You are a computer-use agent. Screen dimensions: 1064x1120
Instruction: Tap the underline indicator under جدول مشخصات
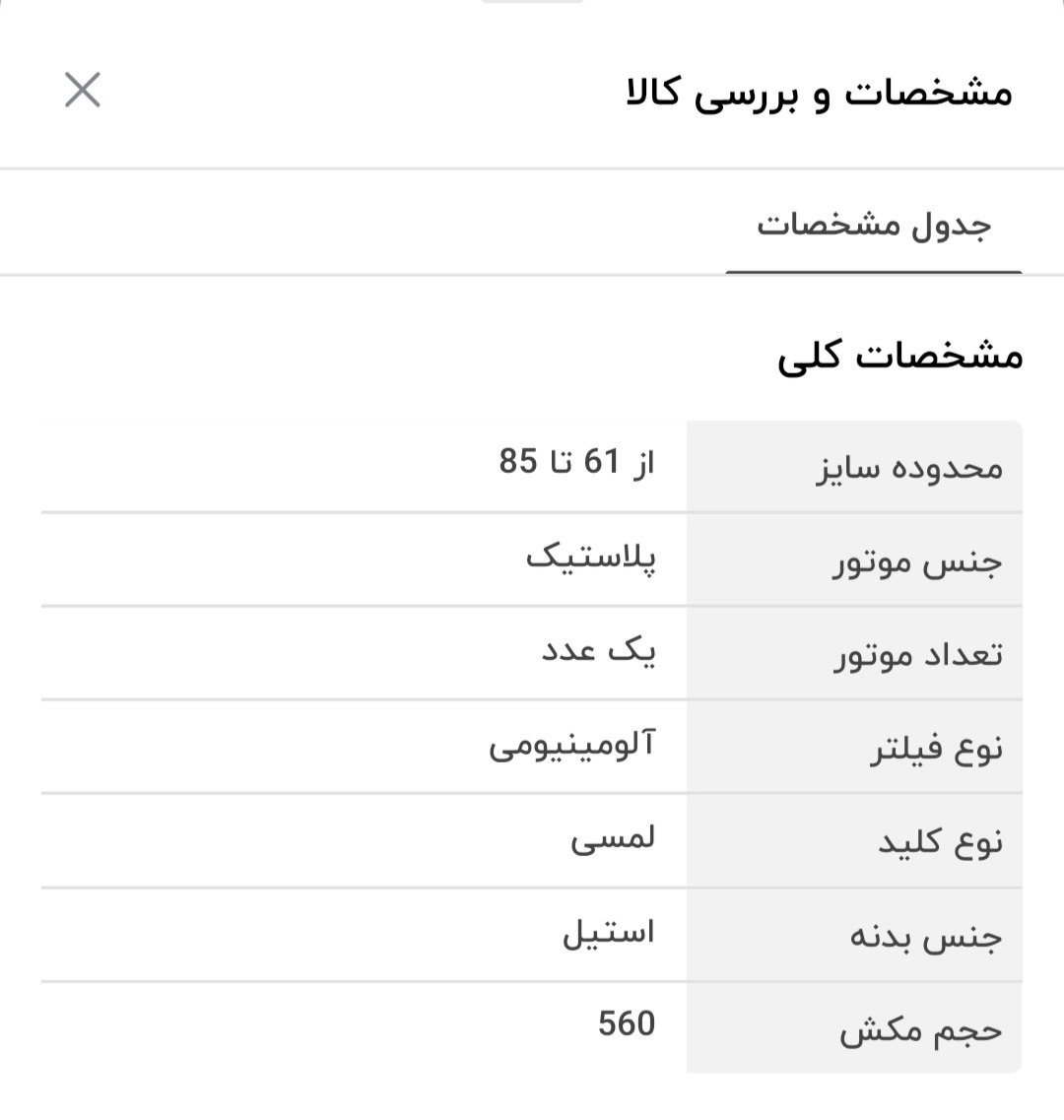click(874, 272)
